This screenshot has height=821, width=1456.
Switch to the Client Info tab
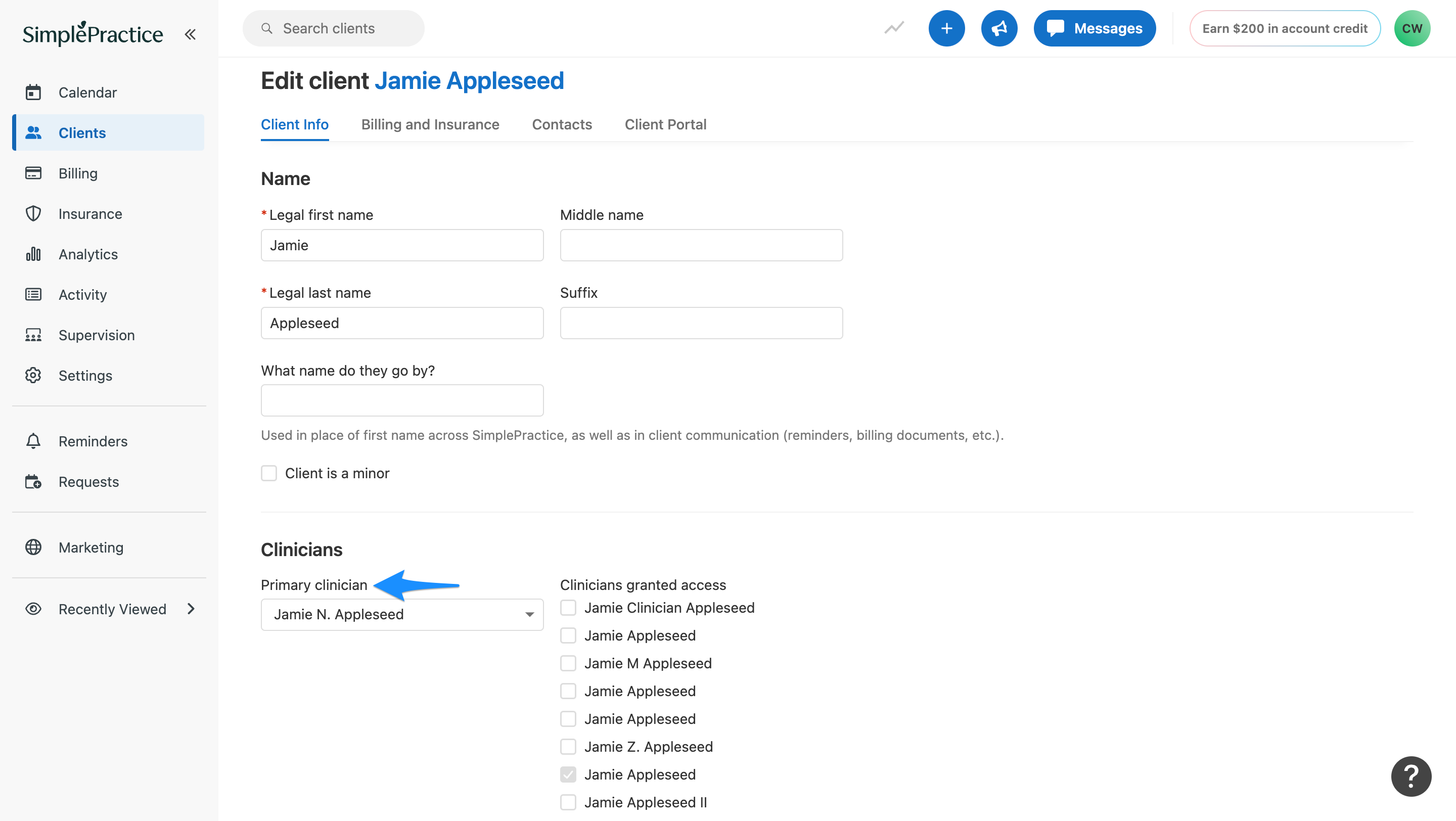point(294,124)
